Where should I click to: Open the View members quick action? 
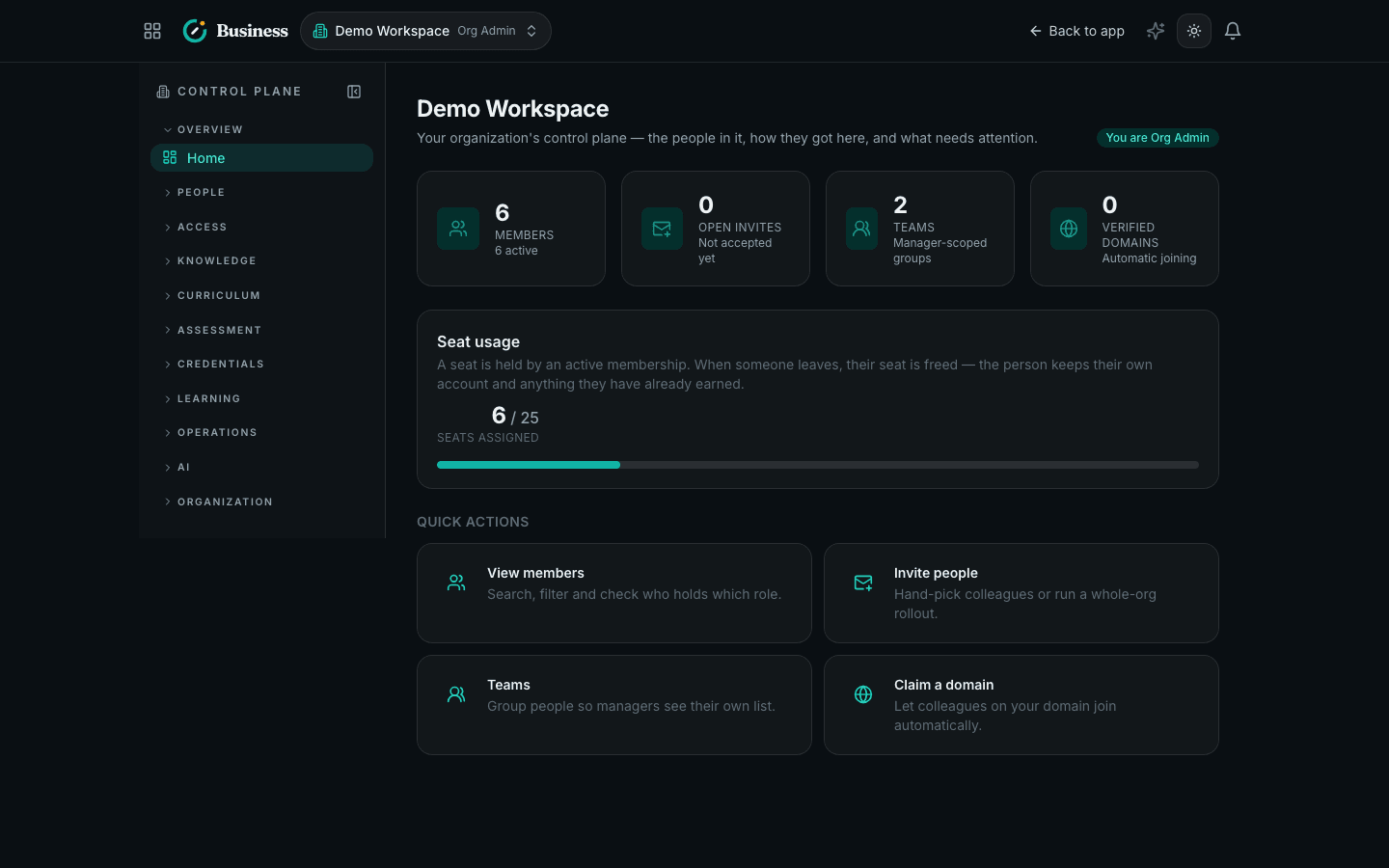pyautogui.click(x=614, y=593)
